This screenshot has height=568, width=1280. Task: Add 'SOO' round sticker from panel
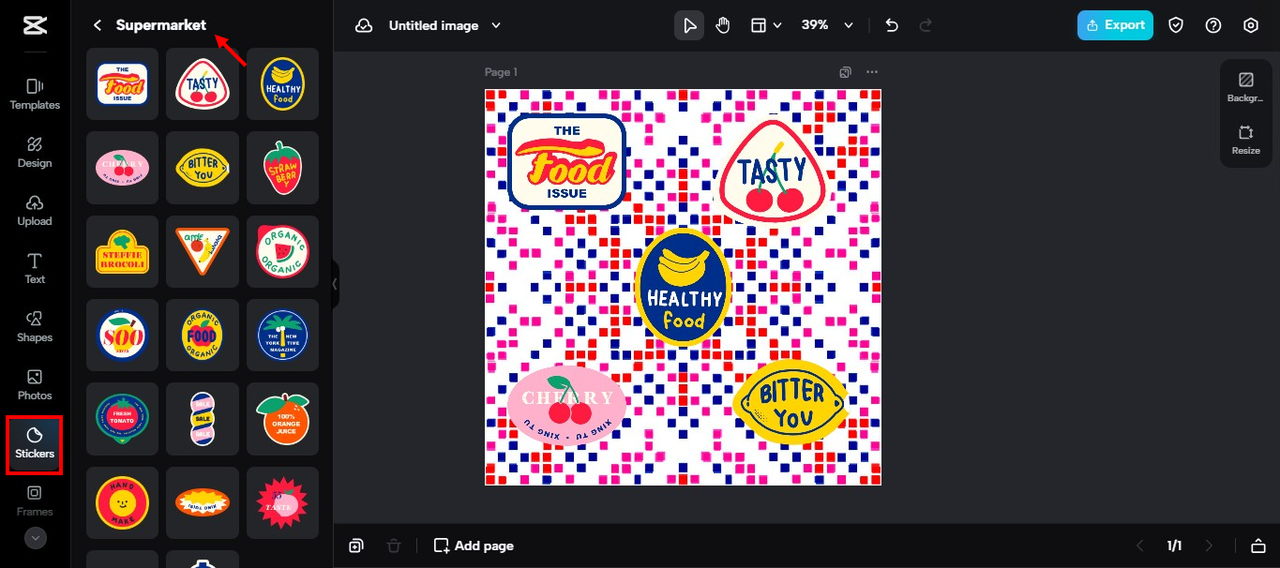[x=122, y=335]
